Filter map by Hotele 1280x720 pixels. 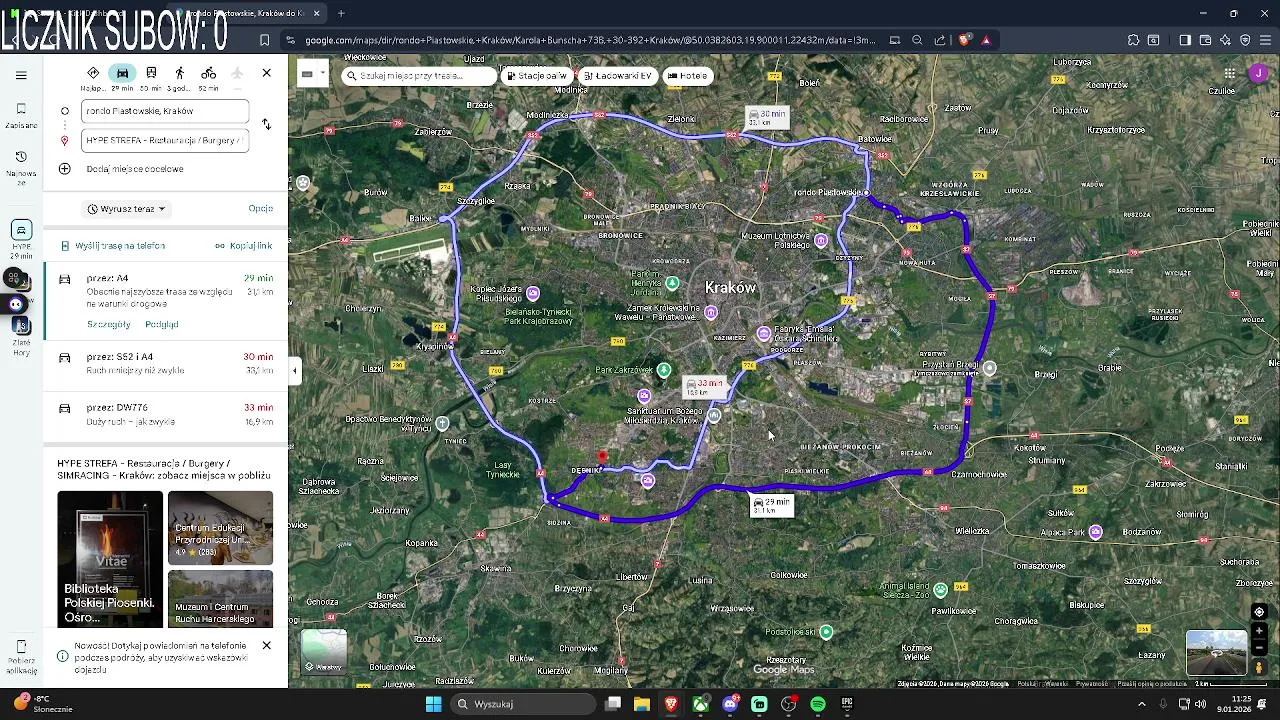tap(687, 76)
